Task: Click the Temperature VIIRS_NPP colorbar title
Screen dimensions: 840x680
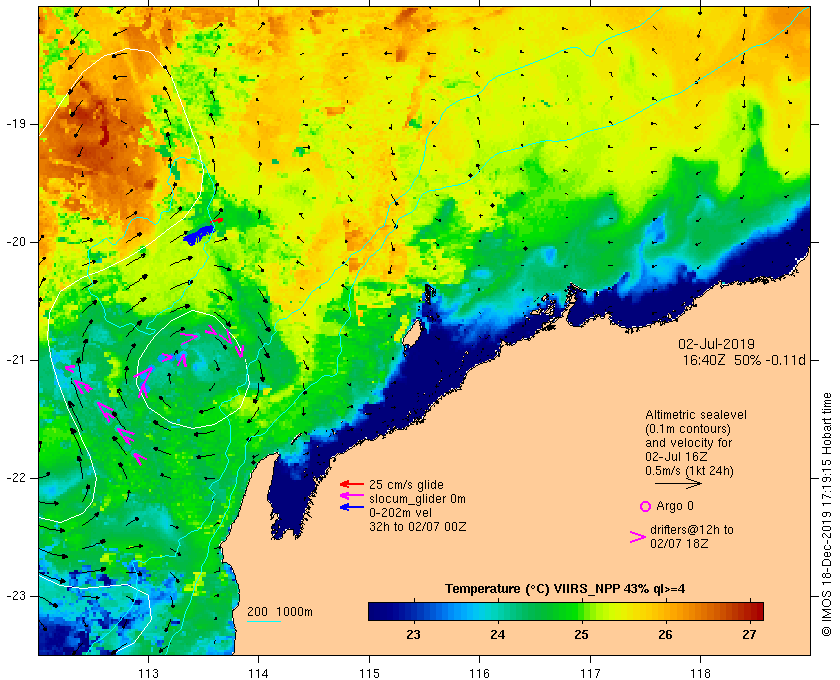Action: click(565, 589)
